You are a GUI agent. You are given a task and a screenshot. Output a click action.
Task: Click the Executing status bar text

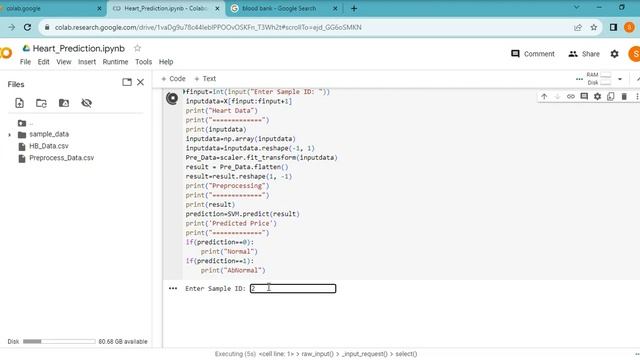pyautogui.click(x=316, y=354)
